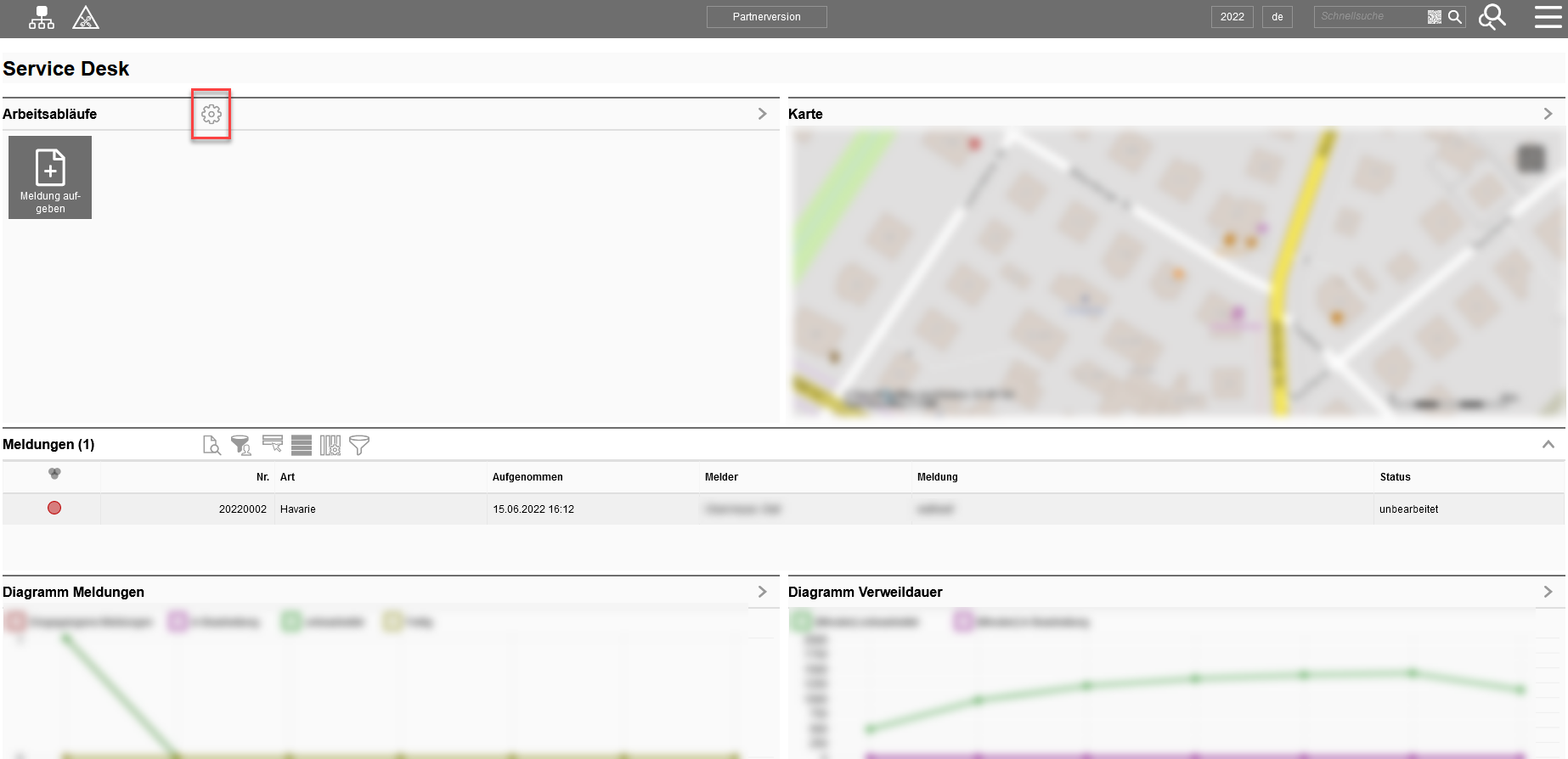Click the QR code icon in Schnellsuche
The height and width of the screenshot is (759, 1568).
(1434, 17)
